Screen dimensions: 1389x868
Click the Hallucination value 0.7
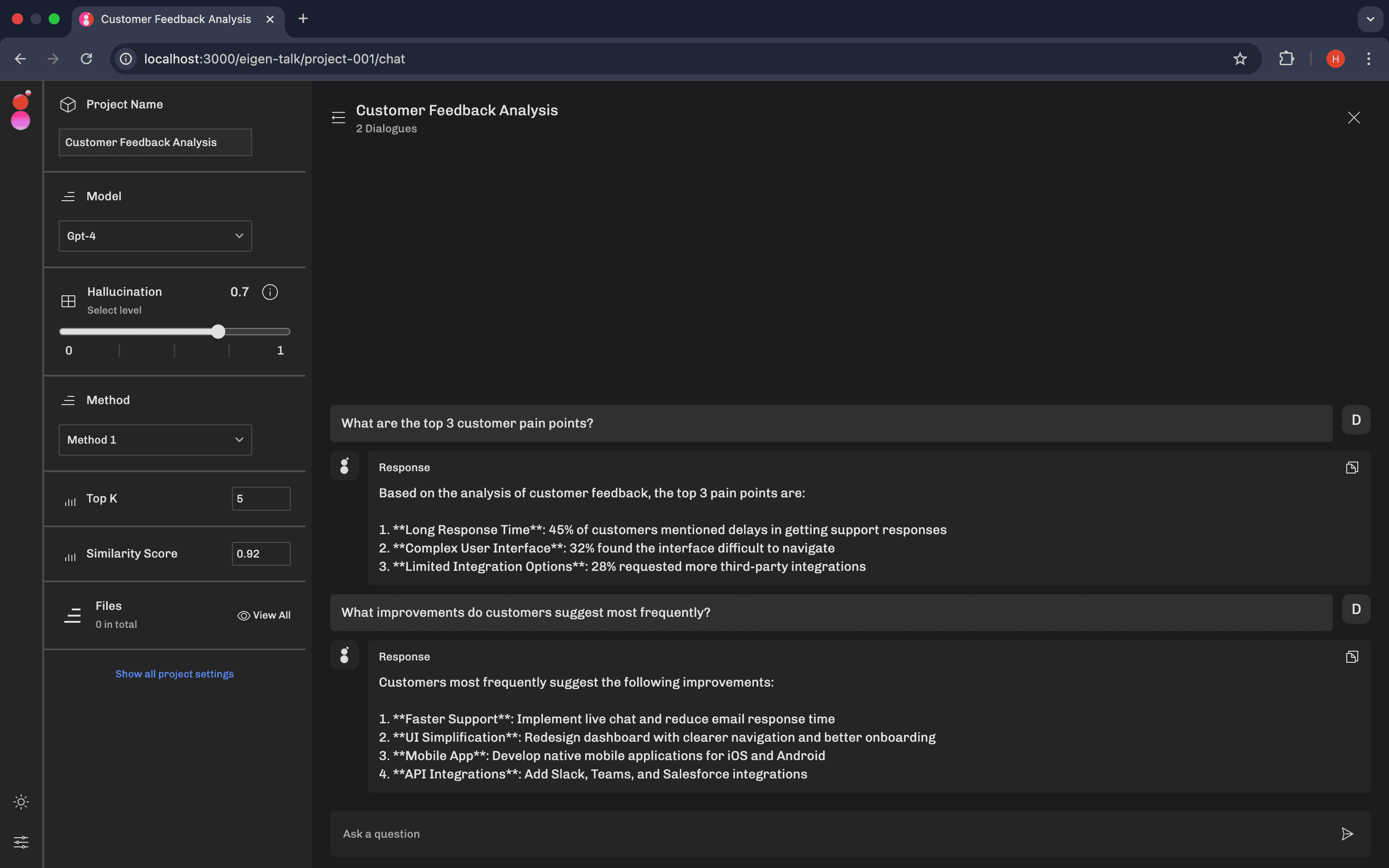pos(240,292)
